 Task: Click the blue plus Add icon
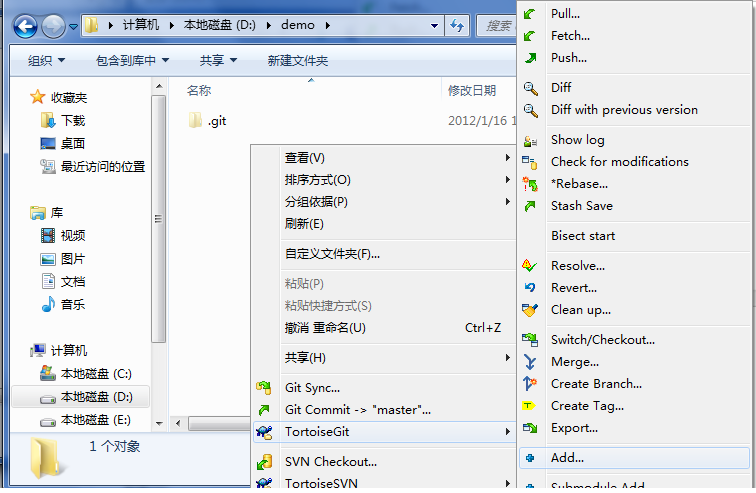coord(530,458)
